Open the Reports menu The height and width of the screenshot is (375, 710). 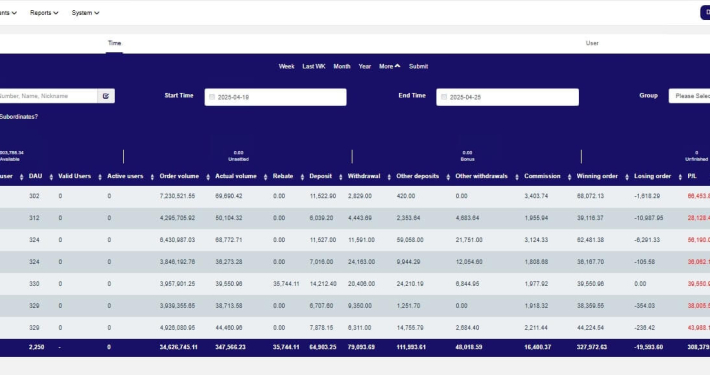click(44, 13)
